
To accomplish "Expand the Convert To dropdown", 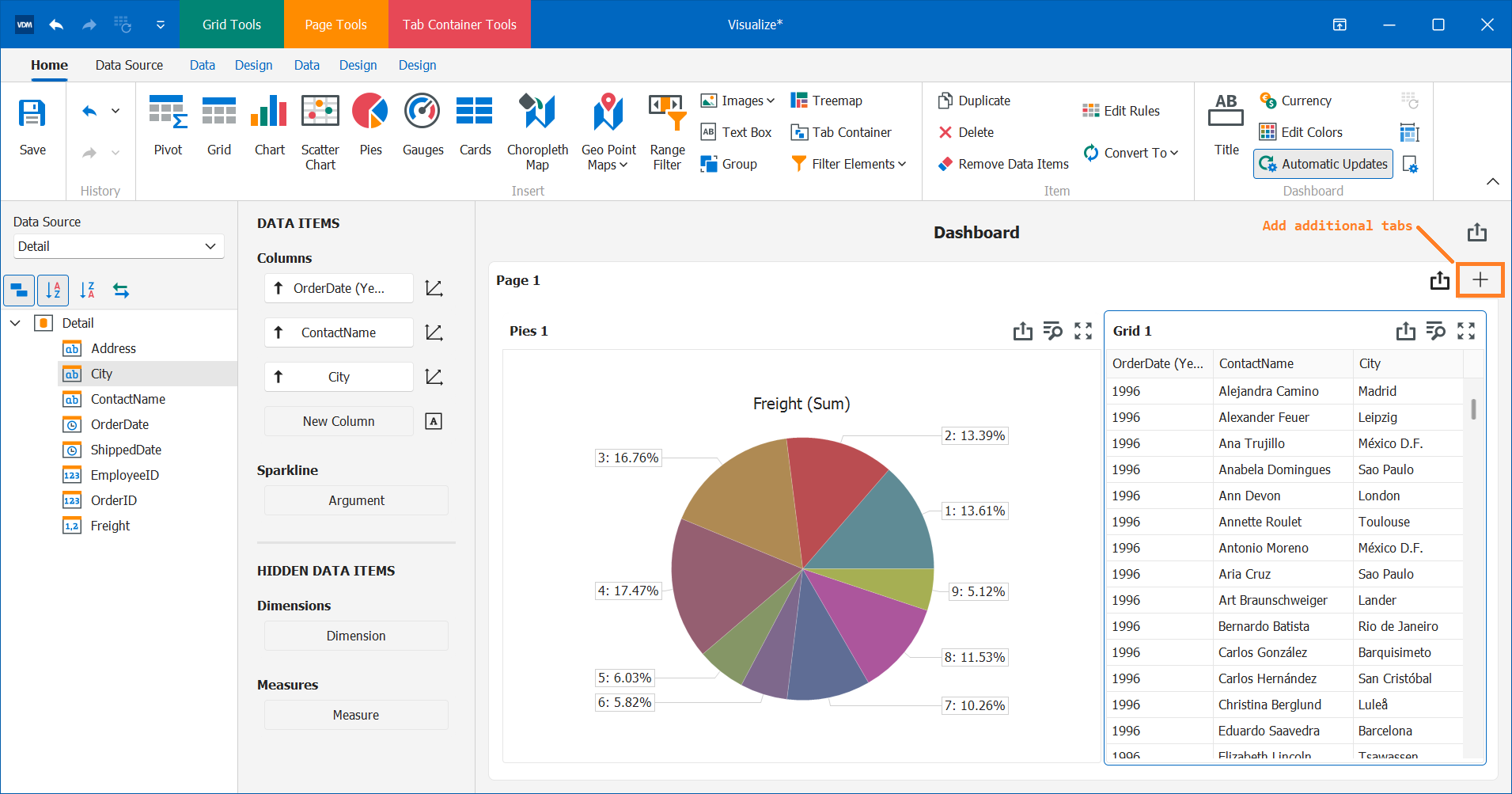I will (x=1131, y=153).
